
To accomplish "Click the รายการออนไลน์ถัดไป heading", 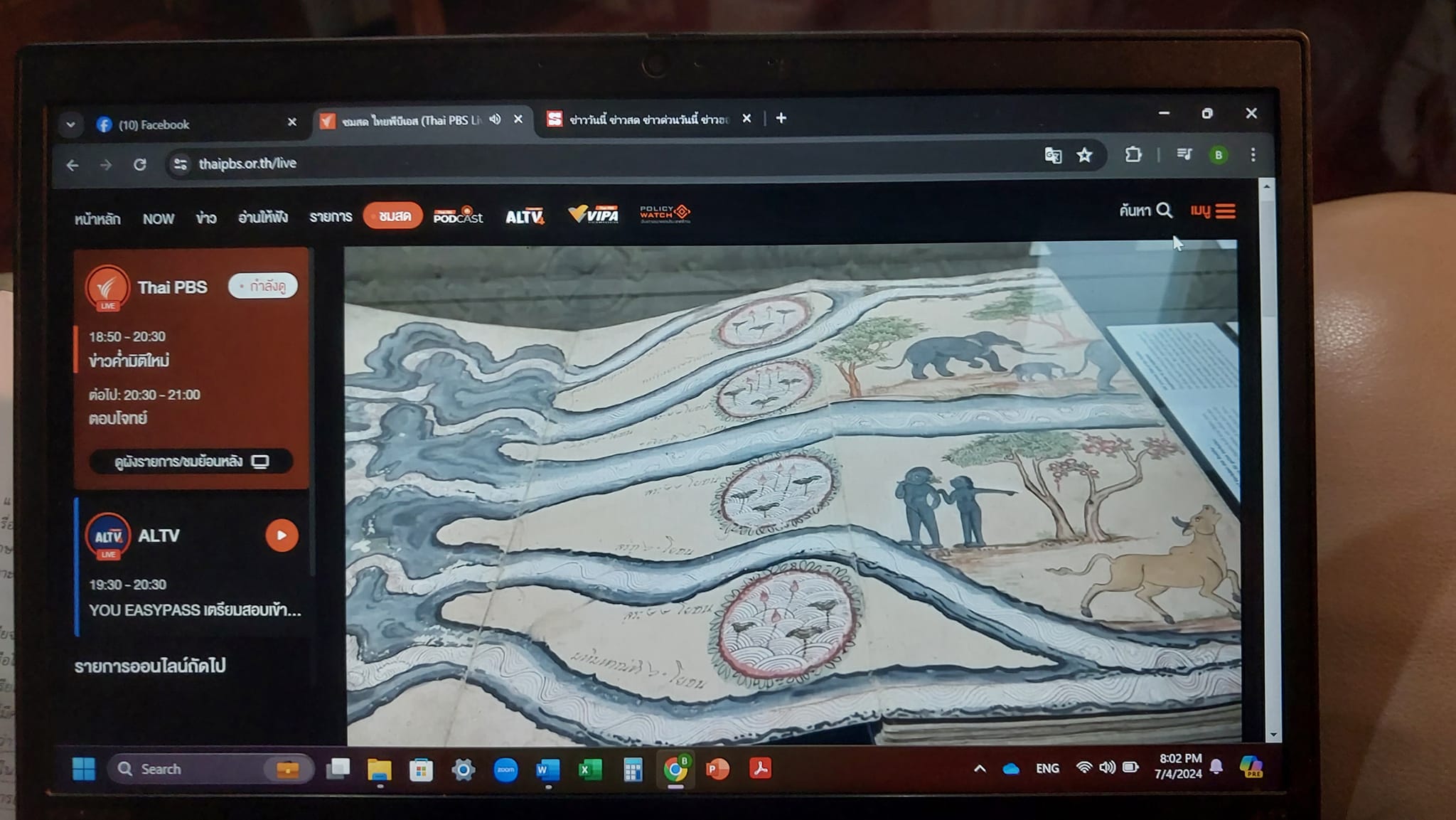I will pyautogui.click(x=150, y=666).
